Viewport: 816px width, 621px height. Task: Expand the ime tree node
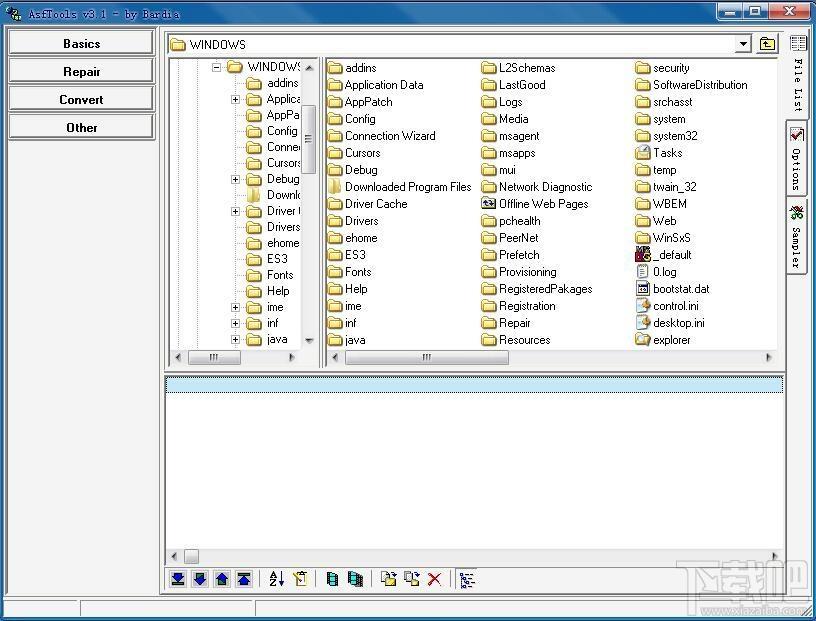tap(235, 308)
